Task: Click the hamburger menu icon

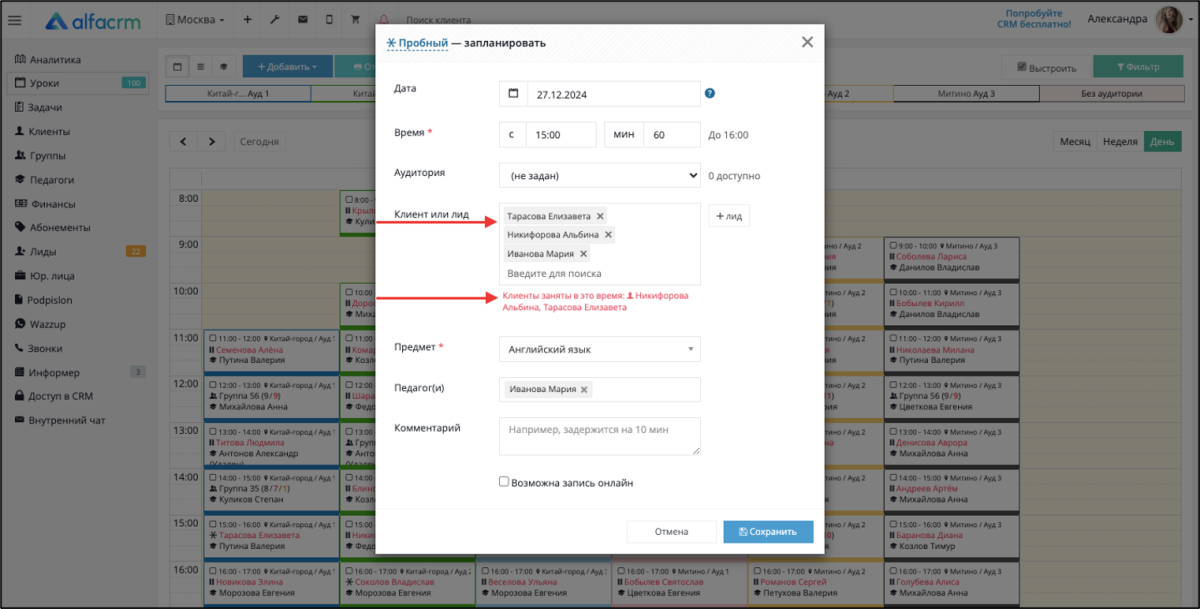Action: point(14,20)
